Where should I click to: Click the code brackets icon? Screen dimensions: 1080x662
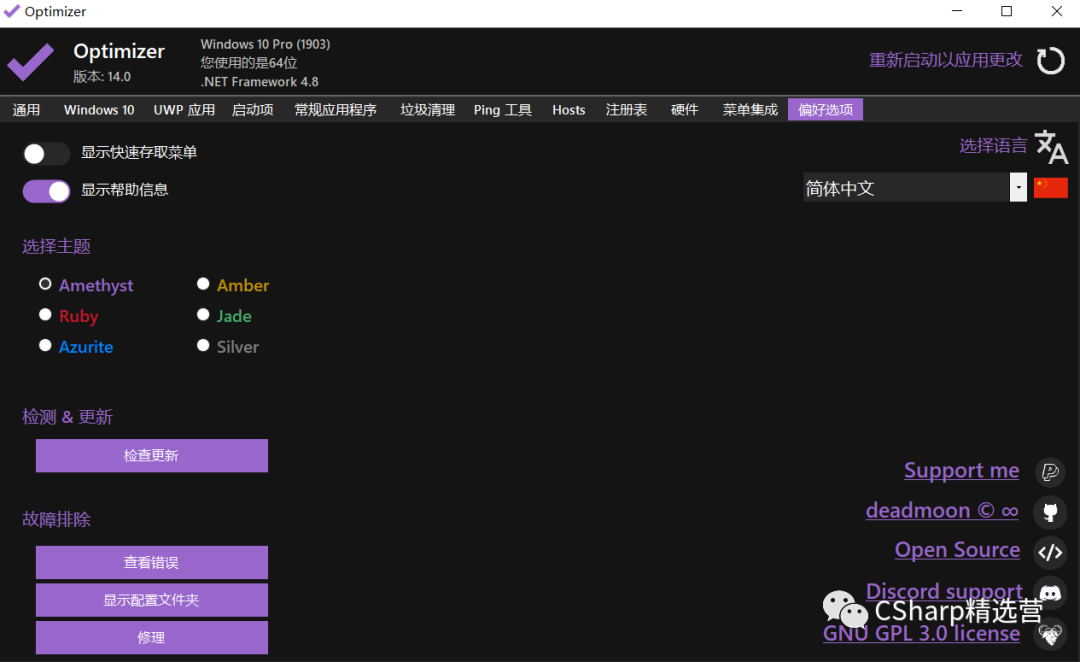(1050, 552)
